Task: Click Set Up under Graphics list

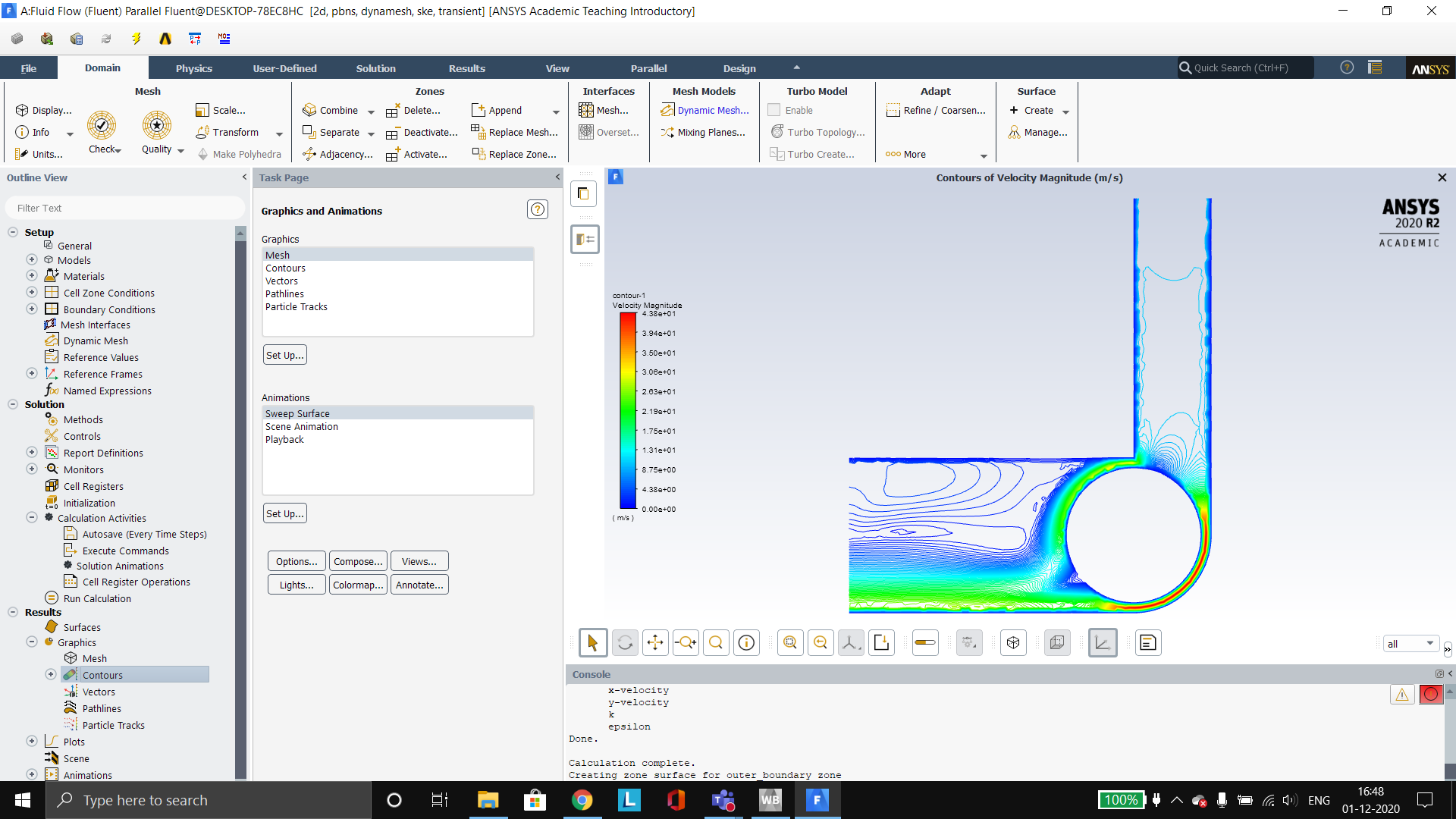Action: point(284,354)
